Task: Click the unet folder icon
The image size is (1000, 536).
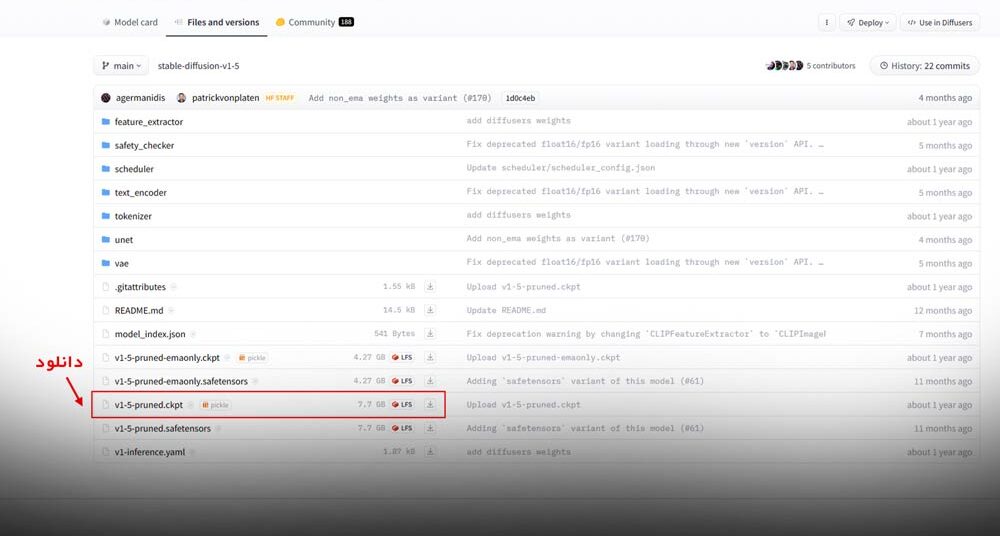Action: pos(106,239)
